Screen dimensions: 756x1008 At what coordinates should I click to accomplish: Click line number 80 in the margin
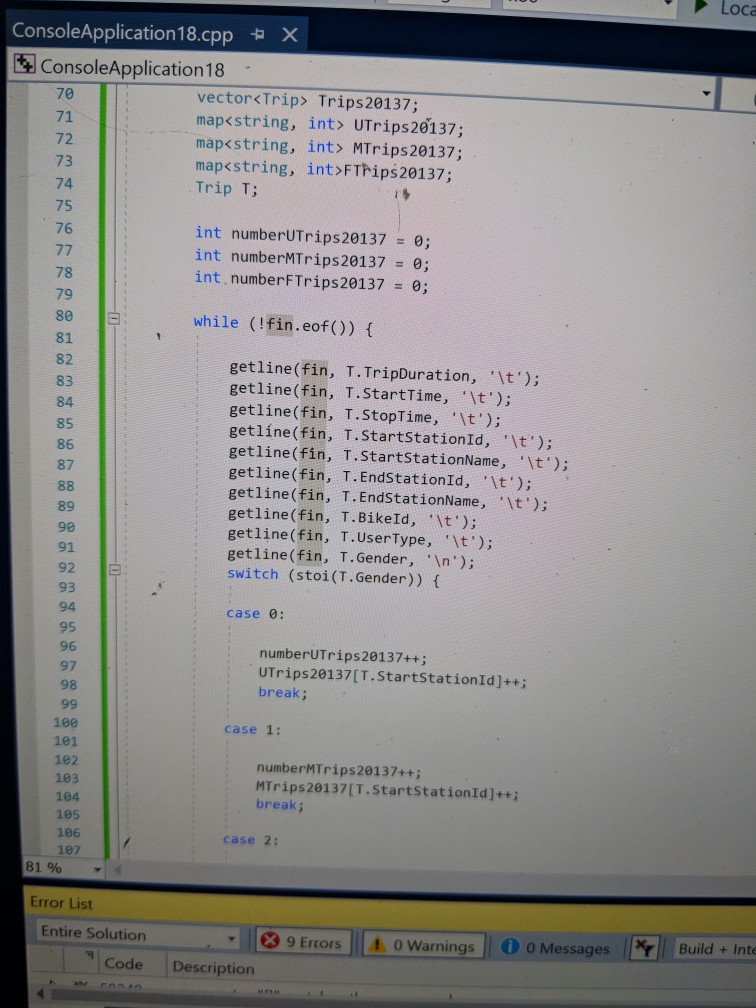coord(64,316)
